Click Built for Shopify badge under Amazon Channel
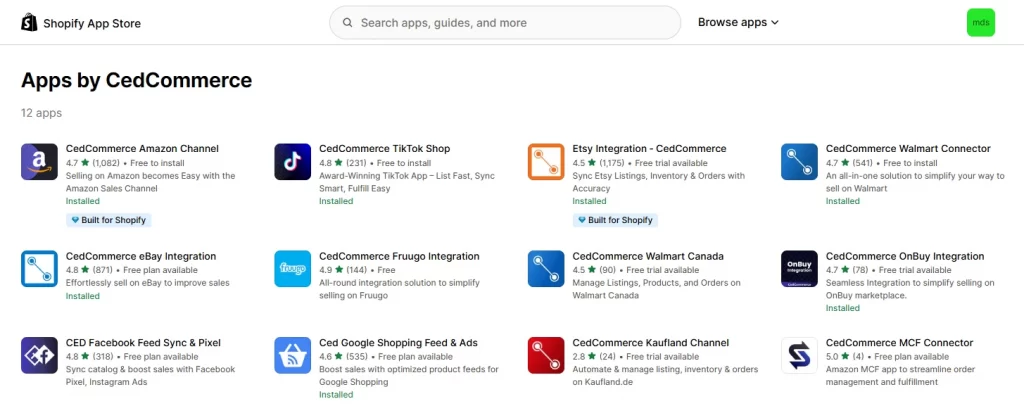Viewport: 1024px width, 406px height. pyautogui.click(x=109, y=220)
